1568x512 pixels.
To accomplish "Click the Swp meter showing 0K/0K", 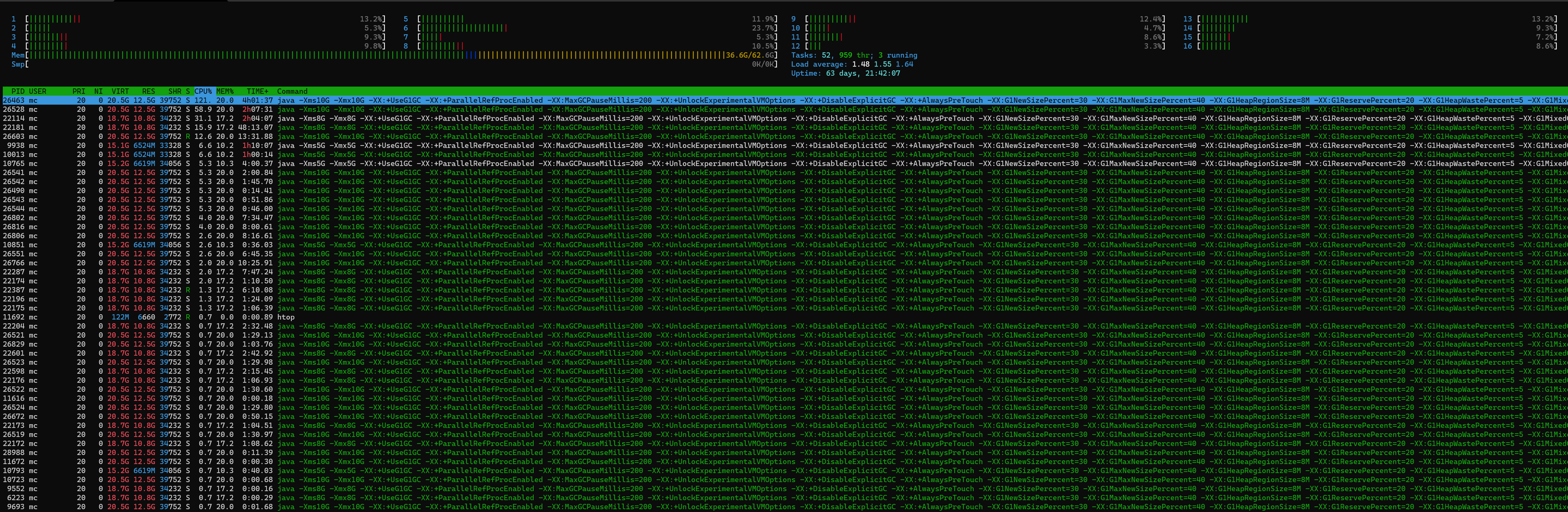I will pyautogui.click(x=395, y=64).
